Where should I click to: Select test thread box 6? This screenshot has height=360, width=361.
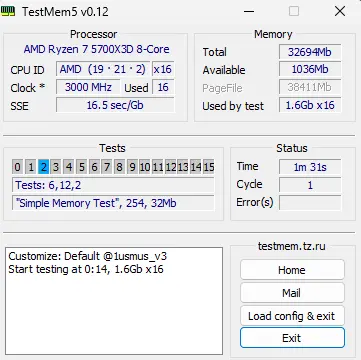point(94,167)
